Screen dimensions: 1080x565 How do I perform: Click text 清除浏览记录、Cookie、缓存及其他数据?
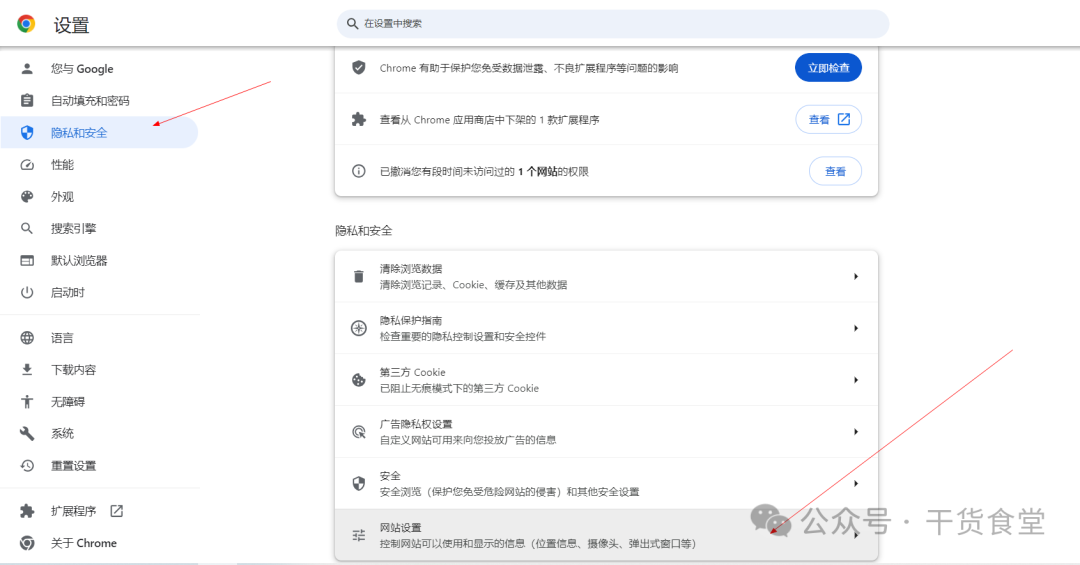click(473, 285)
